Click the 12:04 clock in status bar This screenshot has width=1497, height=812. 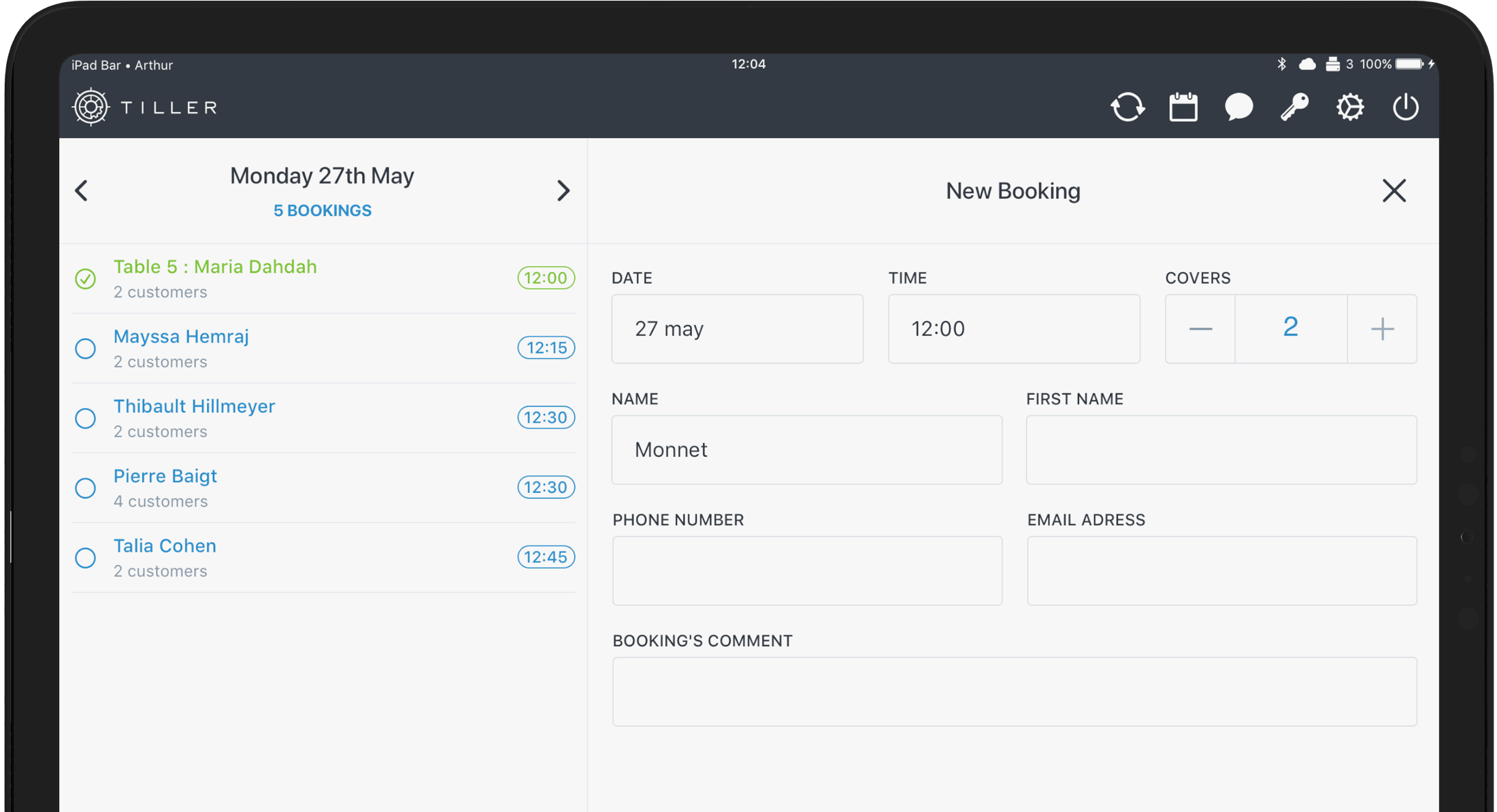point(748,64)
